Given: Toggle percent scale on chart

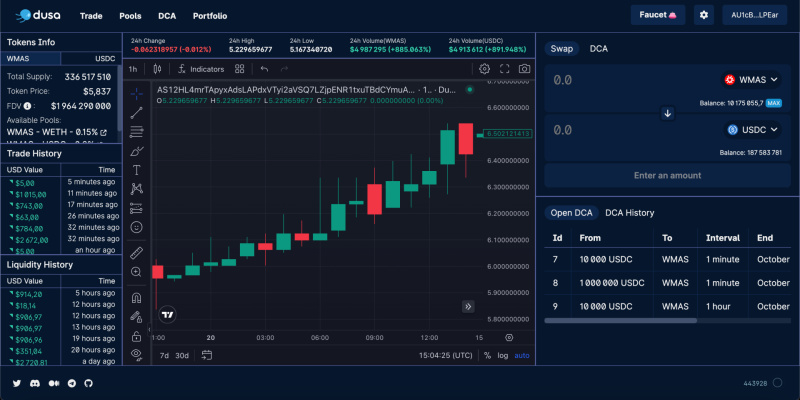Looking at the screenshot, I should click(487, 355).
